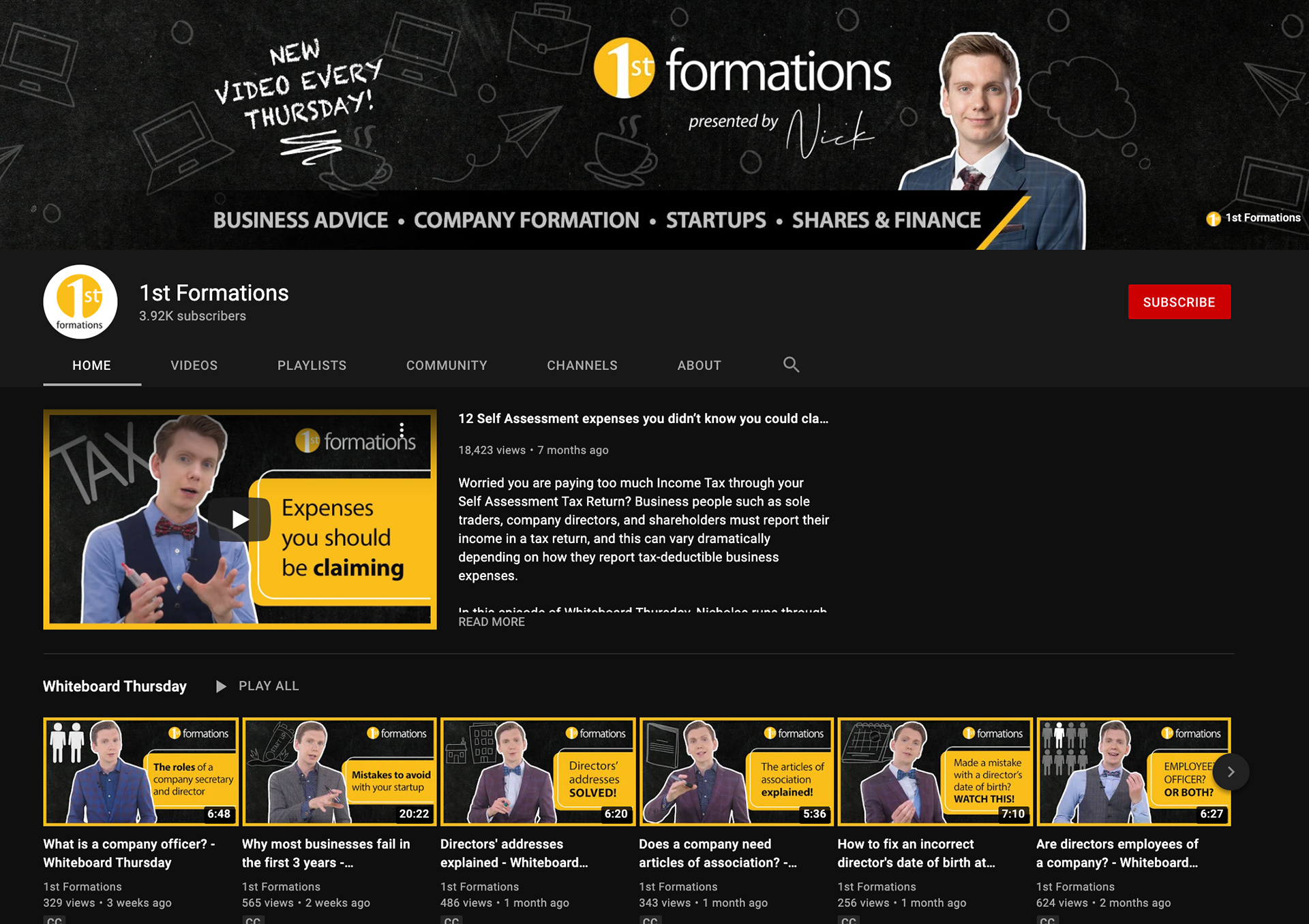Open 'What is a company officer?' thumbnail
Viewport: 1309px width, 924px height.
coord(140,771)
